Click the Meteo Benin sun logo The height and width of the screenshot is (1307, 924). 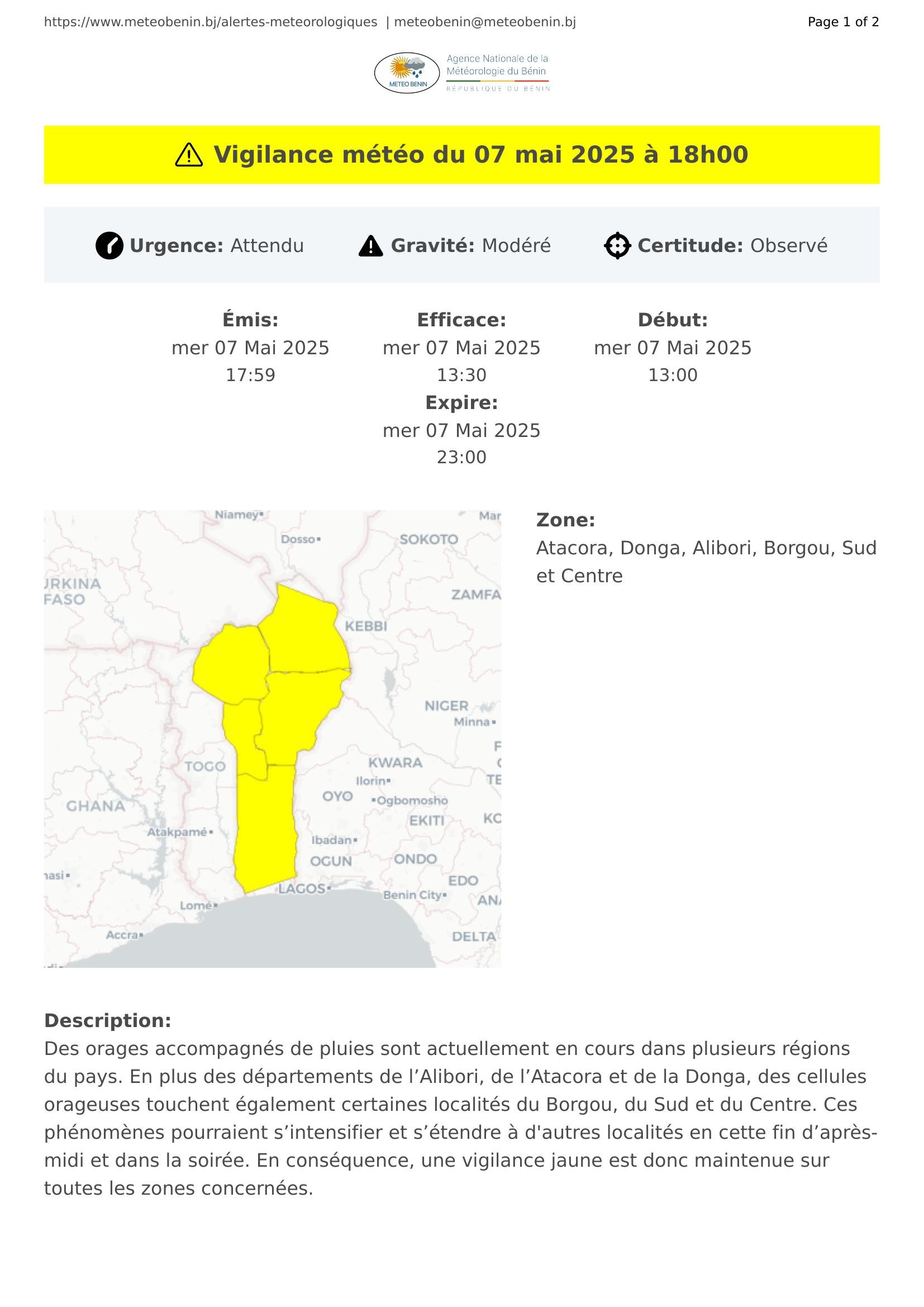tap(407, 72)
